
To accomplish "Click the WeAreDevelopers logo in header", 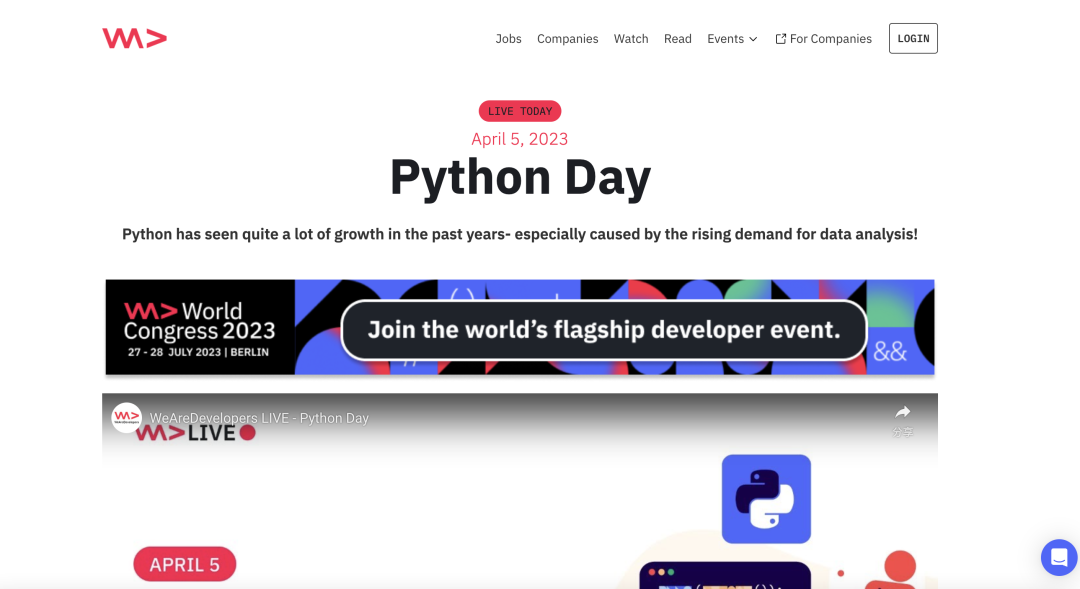I will [134, 39].
